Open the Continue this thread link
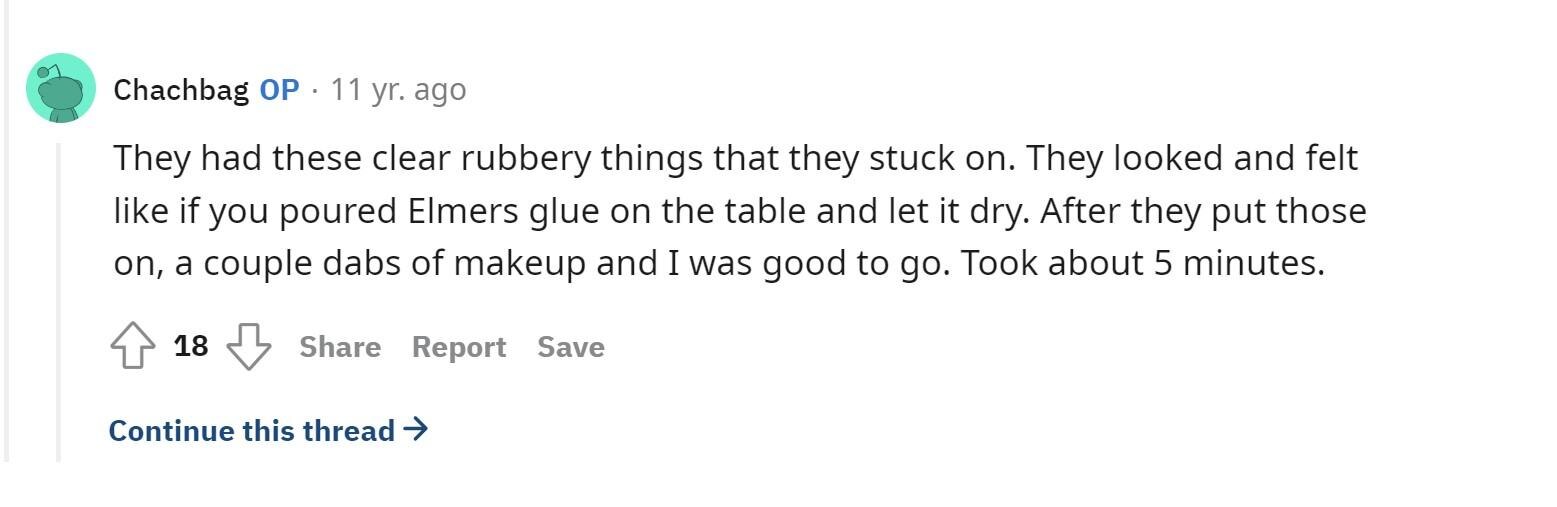 (252, 431)
